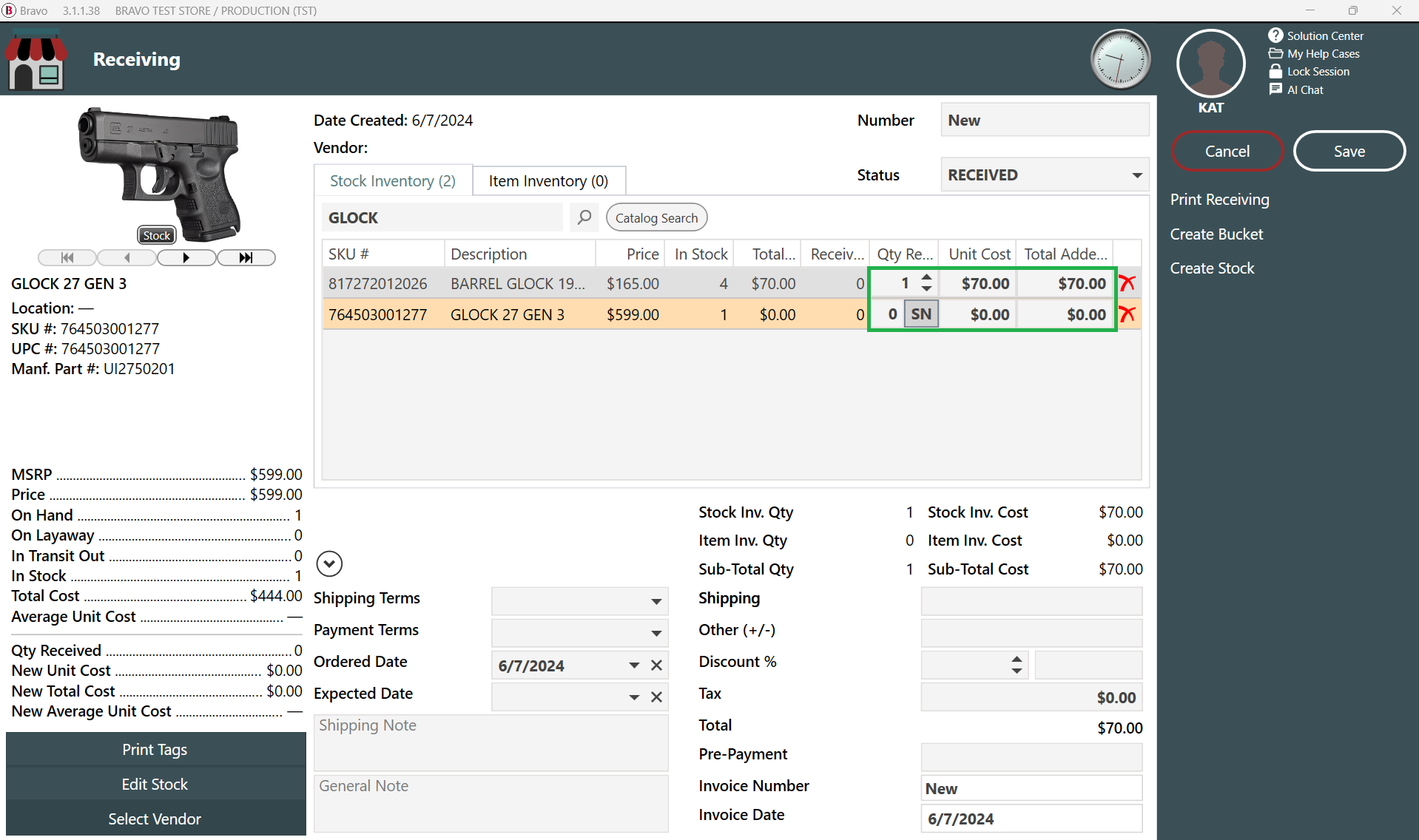Open Ordered Date picker dropdown
The width and height of the screenshot is (1419, 840).
tap(634, 665)
